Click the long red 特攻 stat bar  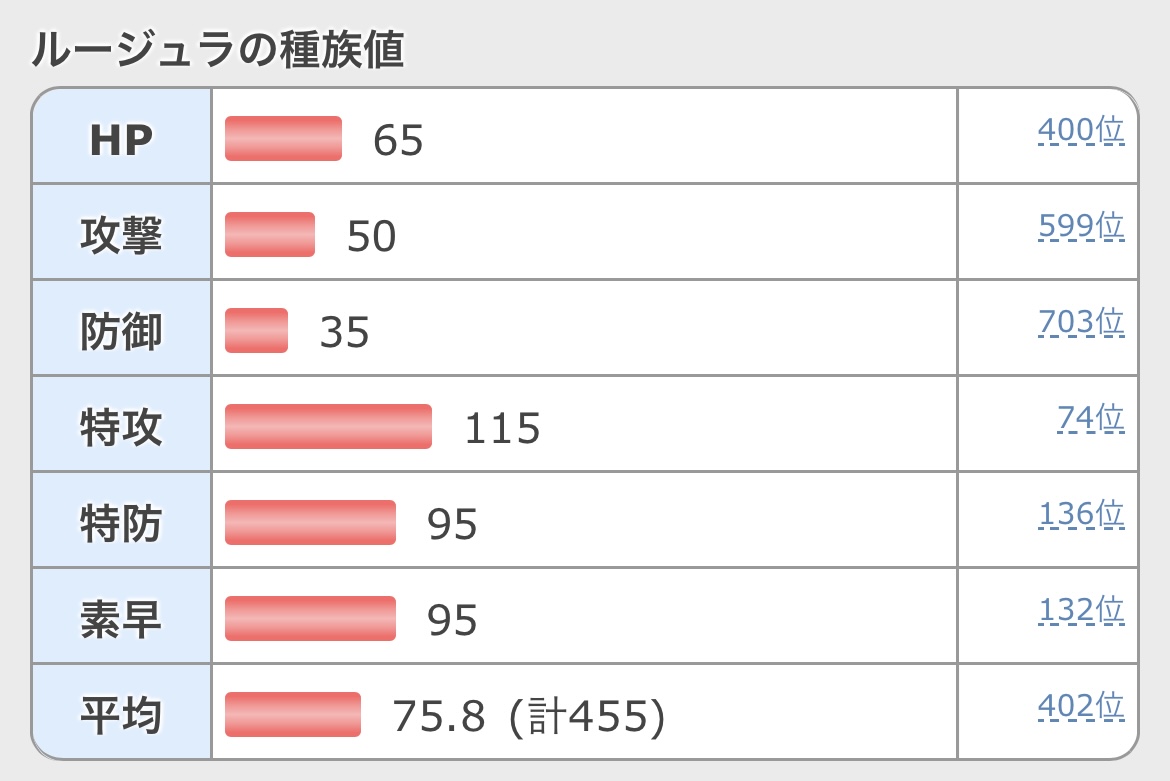328,426
